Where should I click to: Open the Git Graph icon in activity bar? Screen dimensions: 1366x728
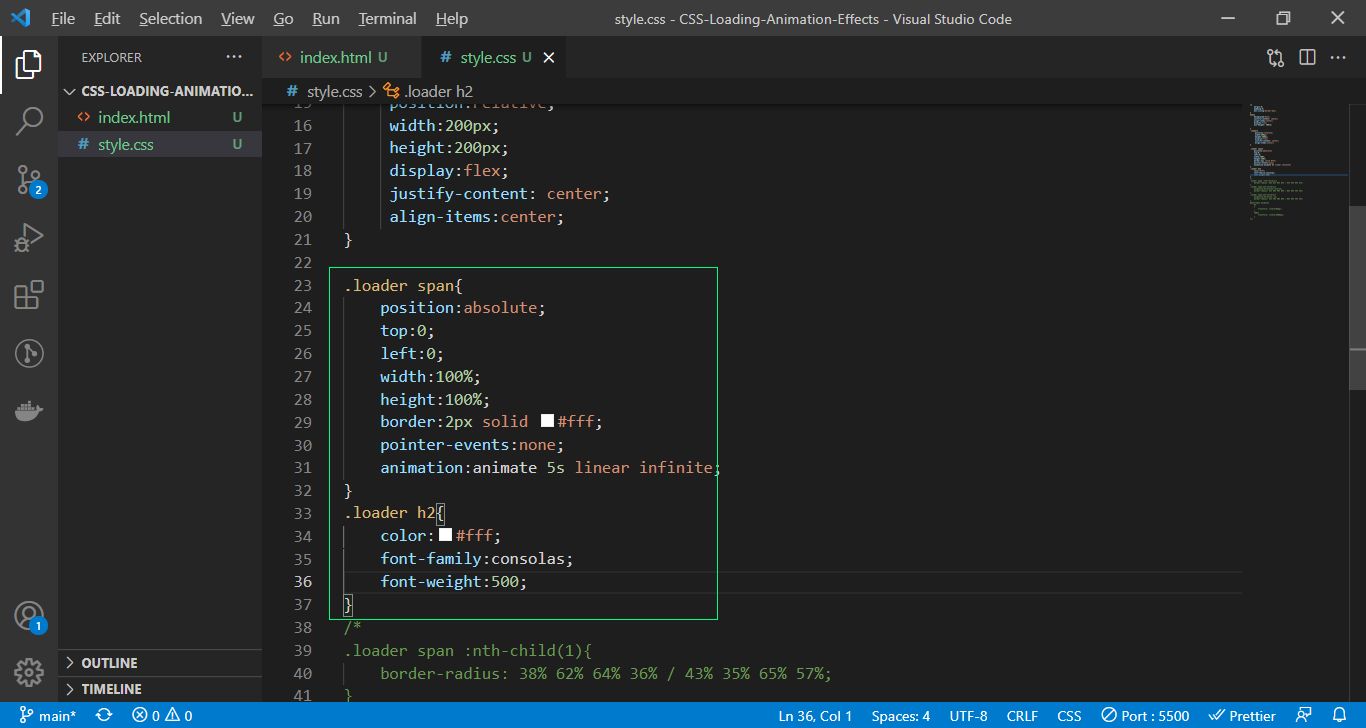pos(28,354)
